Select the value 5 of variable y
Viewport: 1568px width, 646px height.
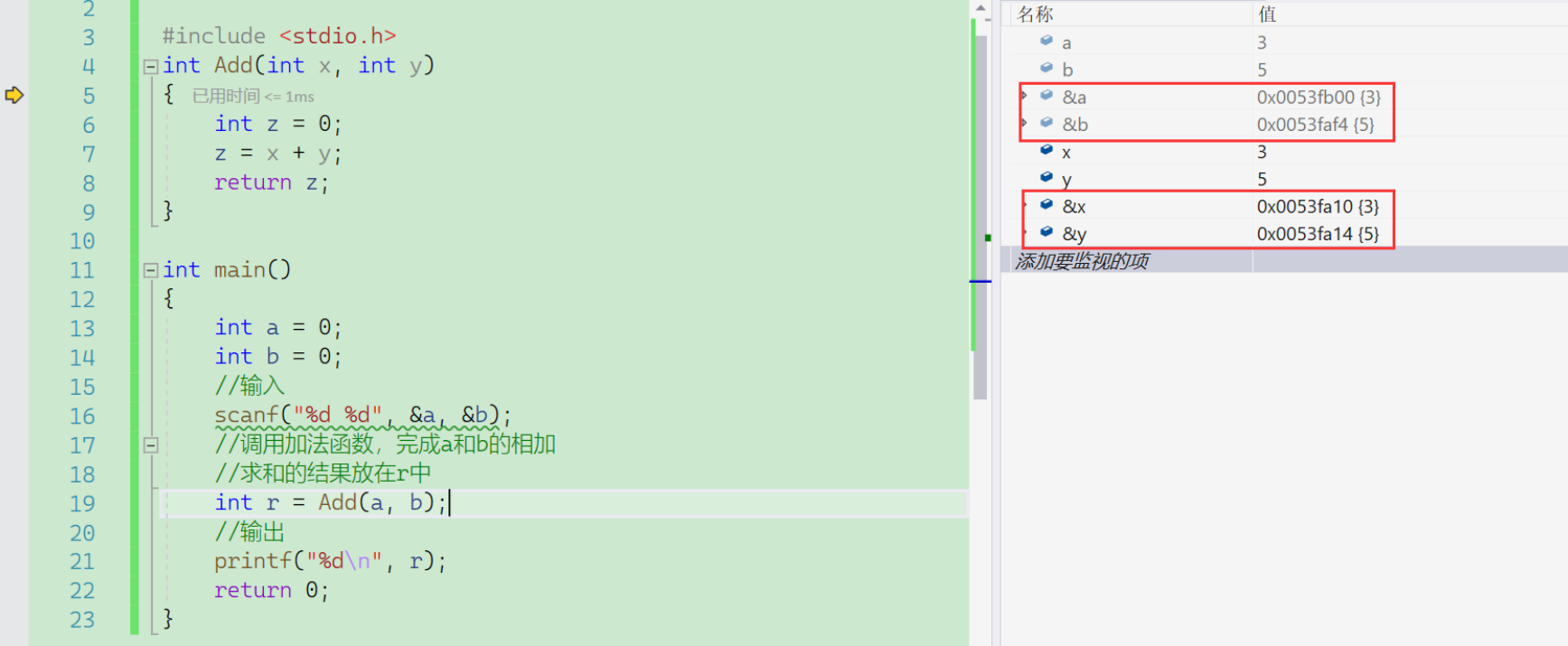(1262, 179)
